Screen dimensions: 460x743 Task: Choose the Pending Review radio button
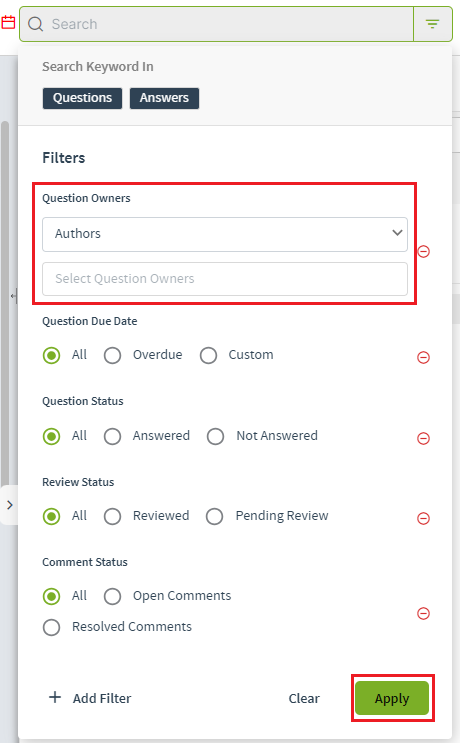(x=214, y=516)
